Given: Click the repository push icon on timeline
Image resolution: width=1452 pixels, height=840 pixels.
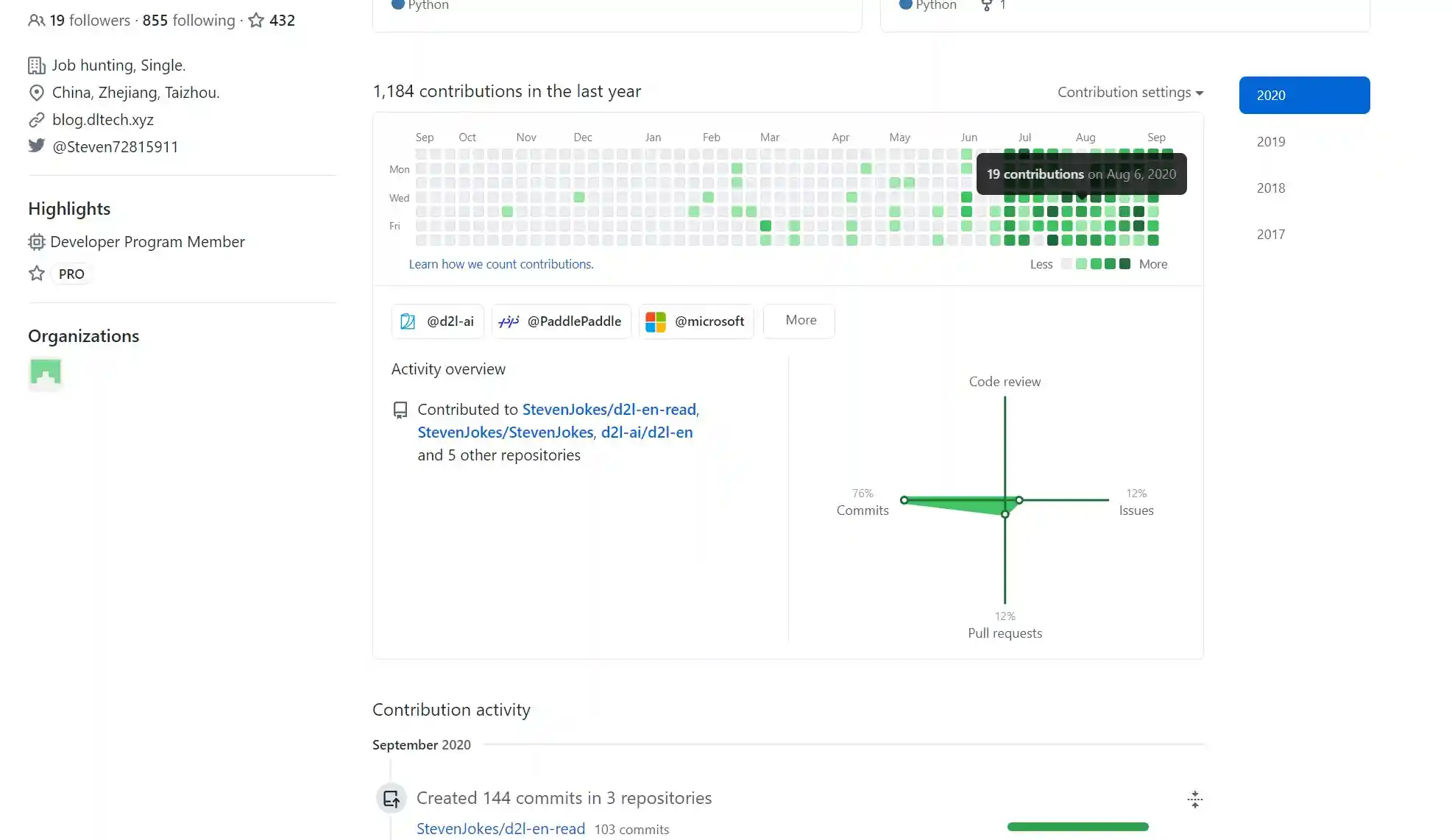Looking at the screenshot, I should 391,798.
